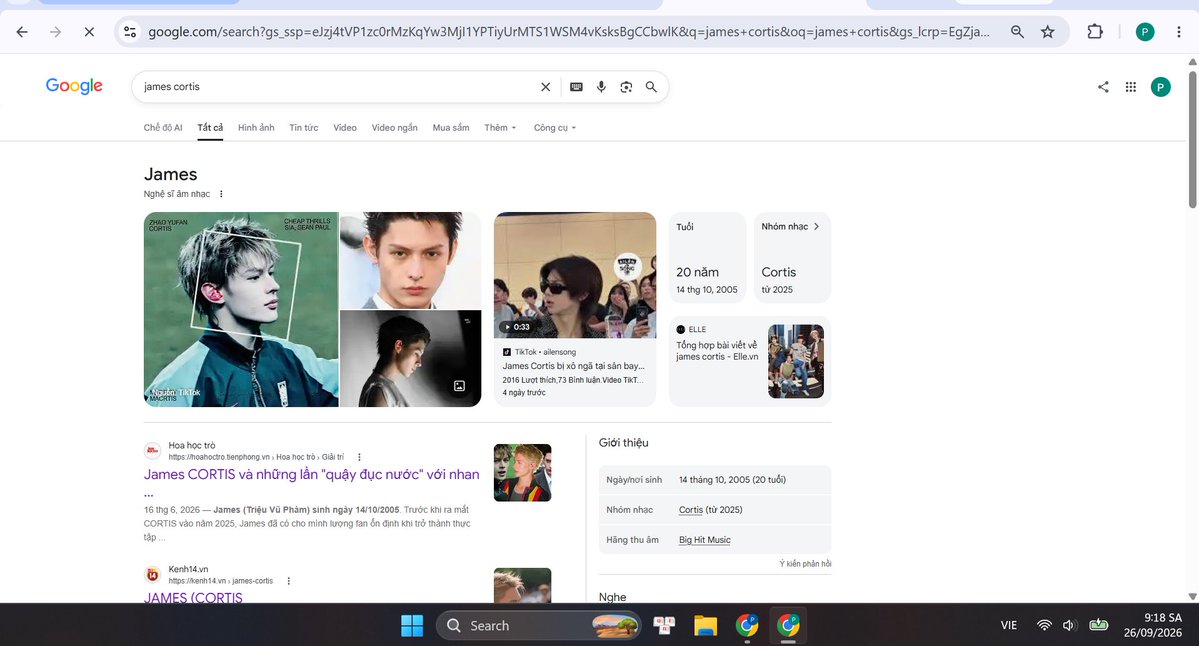Open the black-and-white side profile photo
1199x646 pixels.
(411, 359)
